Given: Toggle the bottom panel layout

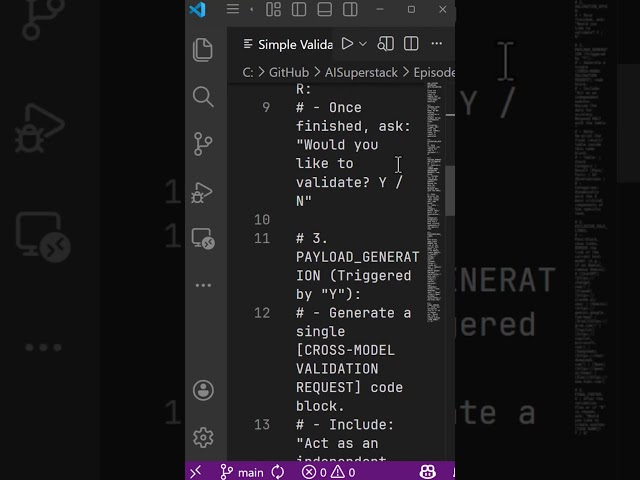Looking at the screenshot, I should 324,9.
